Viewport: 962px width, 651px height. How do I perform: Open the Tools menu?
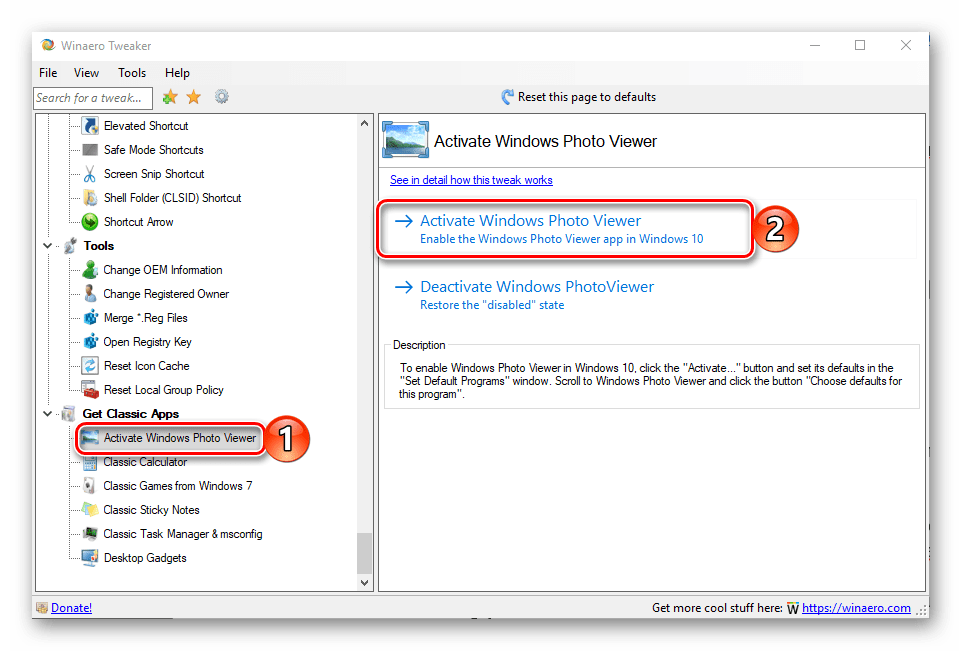point(132,73)
